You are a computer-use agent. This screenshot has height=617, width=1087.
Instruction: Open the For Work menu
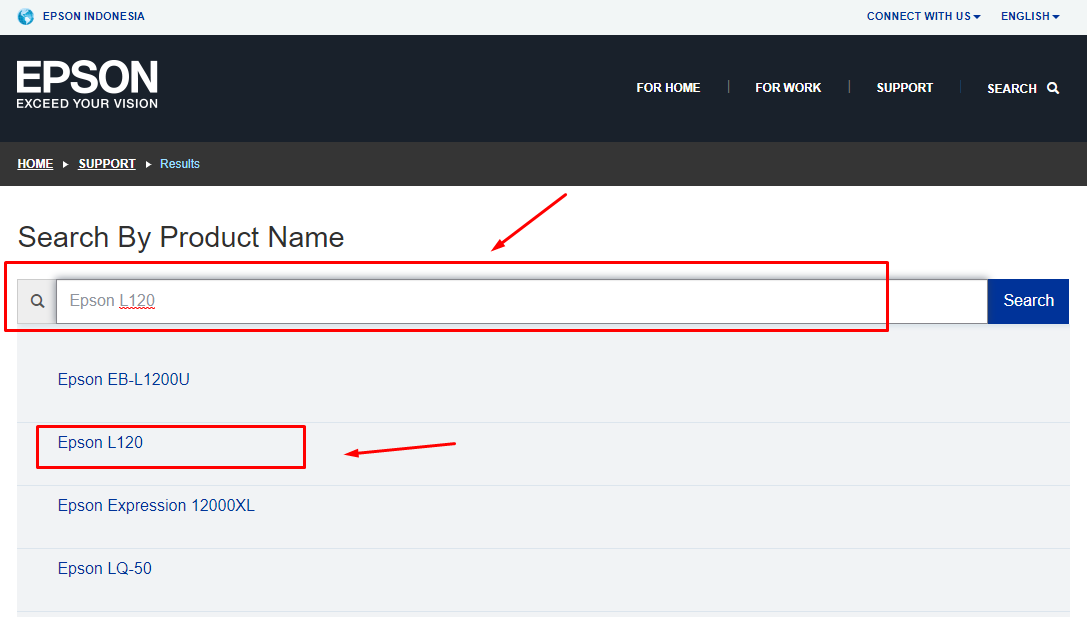point(788,88)
